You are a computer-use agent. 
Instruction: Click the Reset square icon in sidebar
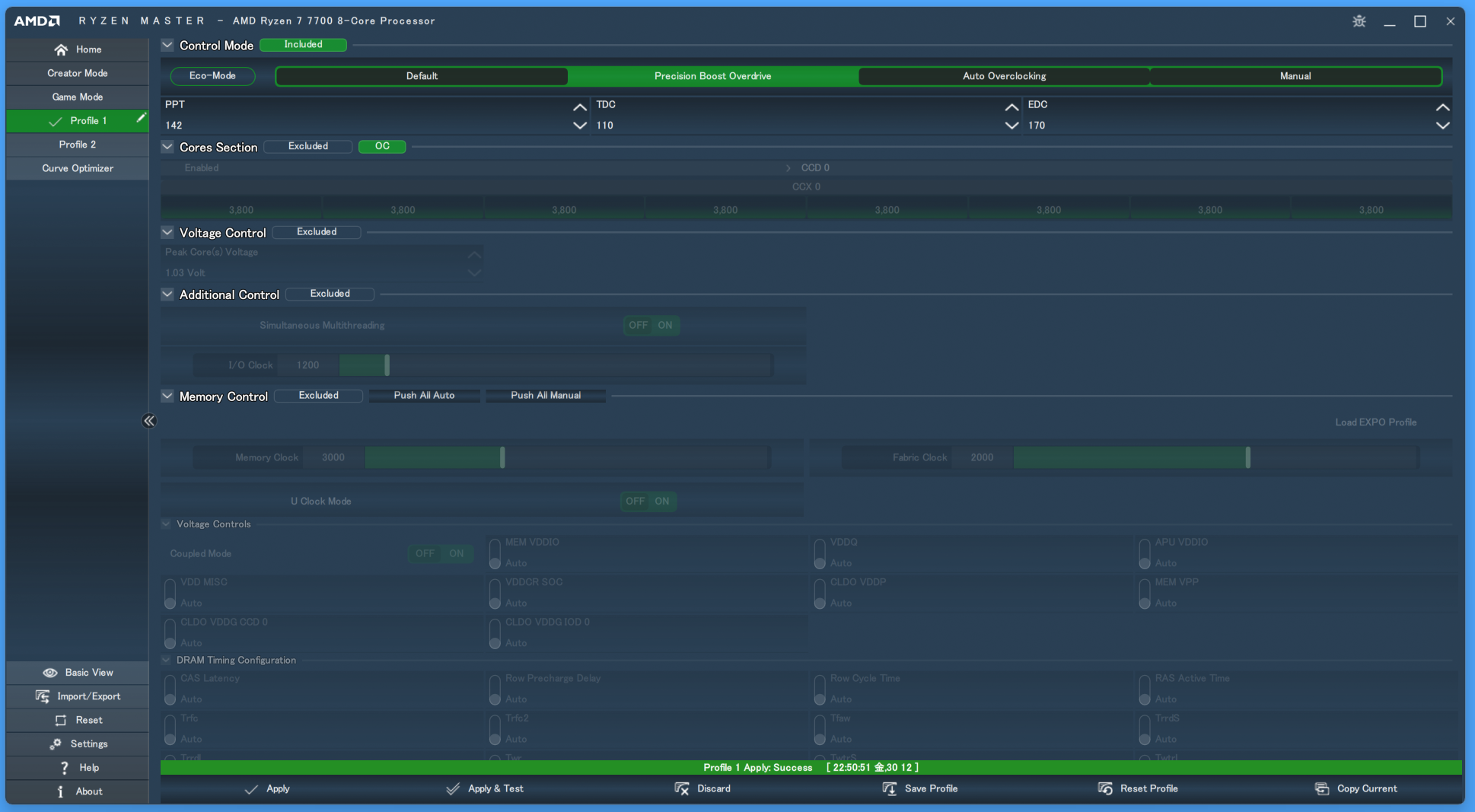[61, 720]
